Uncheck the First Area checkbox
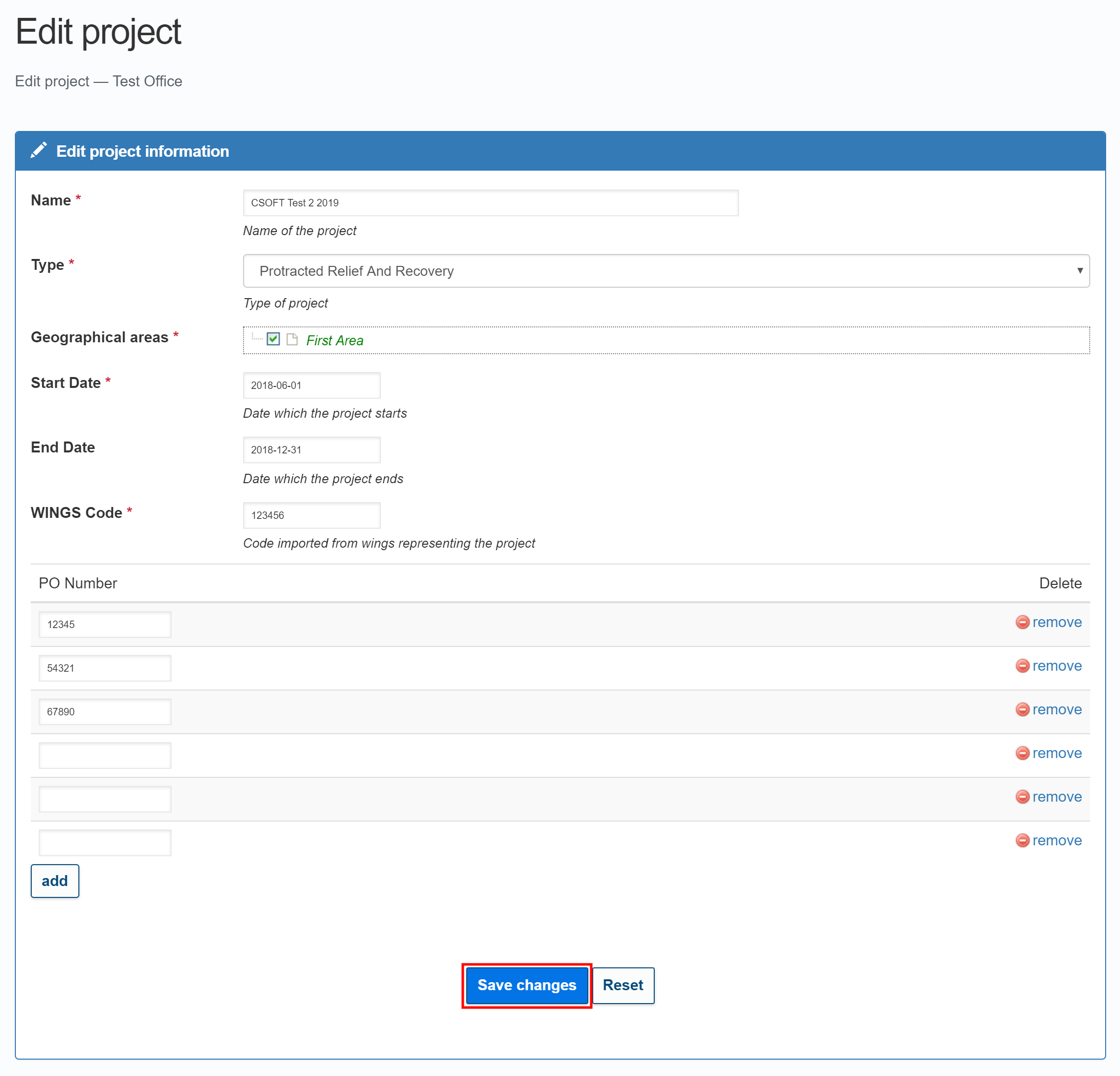This screenshot has height=1076, width=1120. [x=273, y=339]
